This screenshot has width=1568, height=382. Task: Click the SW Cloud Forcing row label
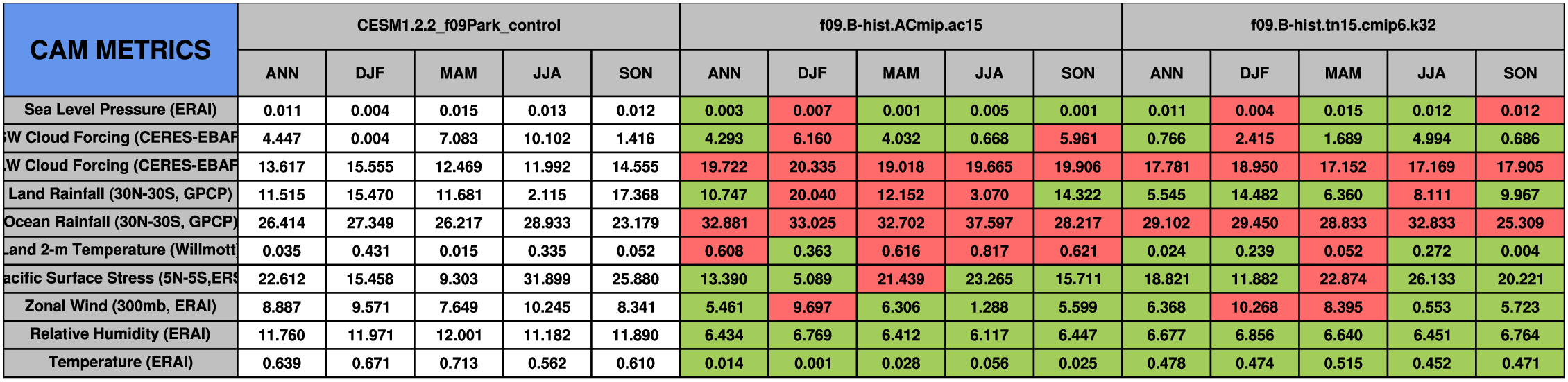coord(120,138)
